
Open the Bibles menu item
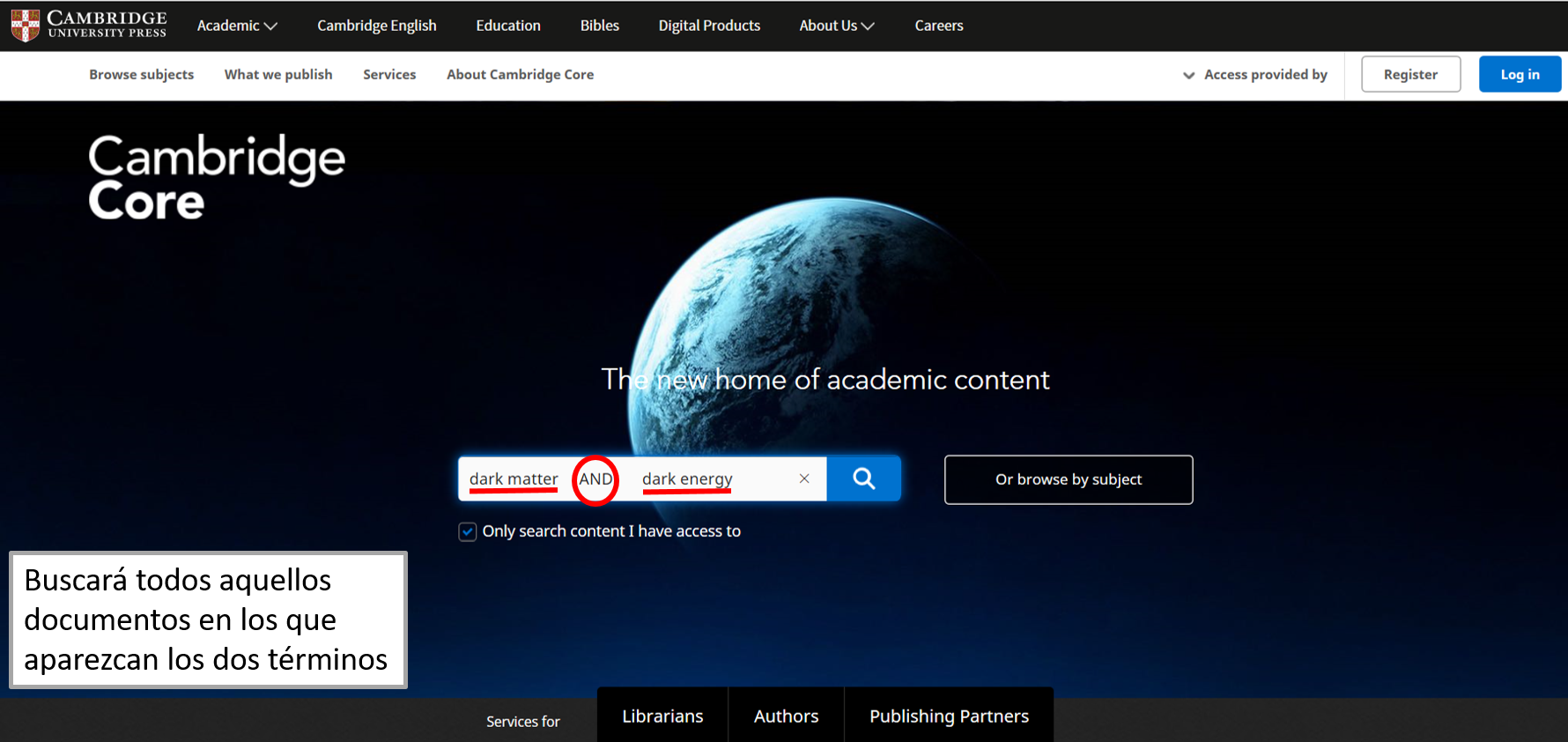(x=600, y=26)
